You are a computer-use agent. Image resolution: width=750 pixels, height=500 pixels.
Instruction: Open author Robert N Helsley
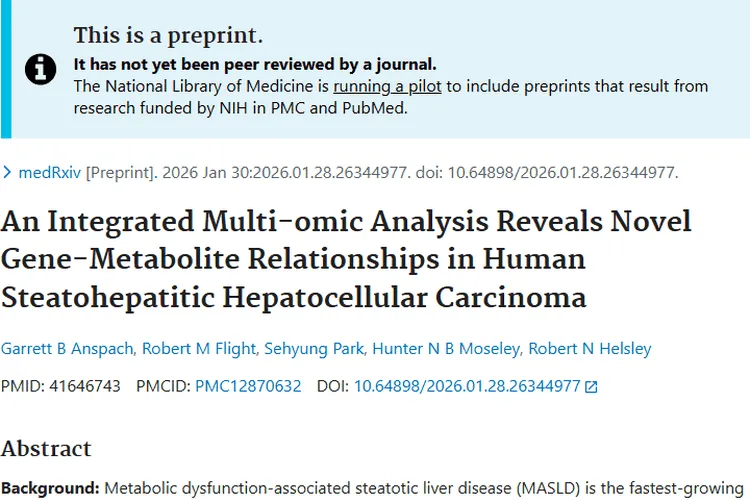pyautogui.click(x=589, y=349)
